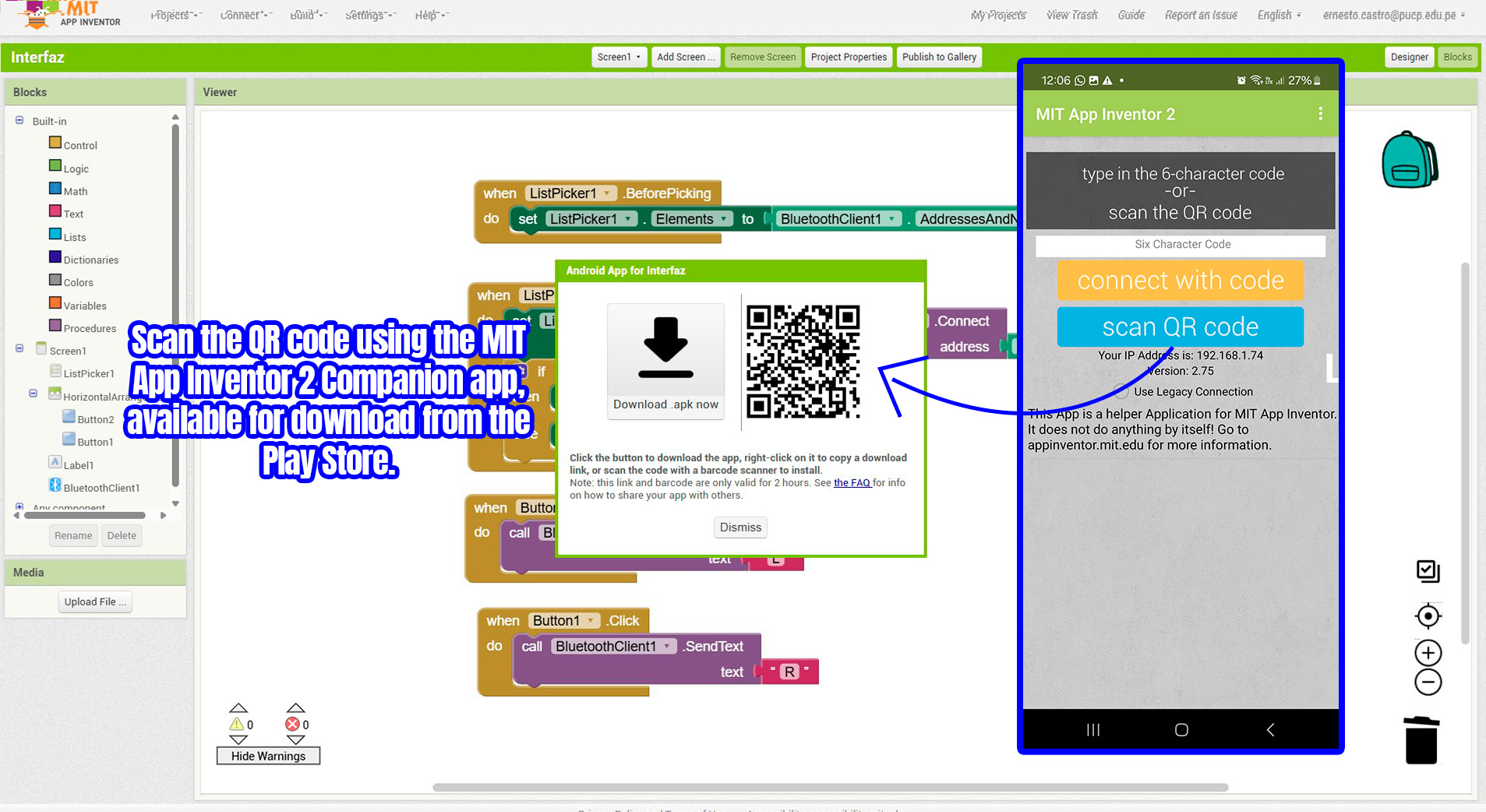Select Button2 in the component tree
Image resolution: width=1486 pixels, height=812 pixels.
pos(88,418)
